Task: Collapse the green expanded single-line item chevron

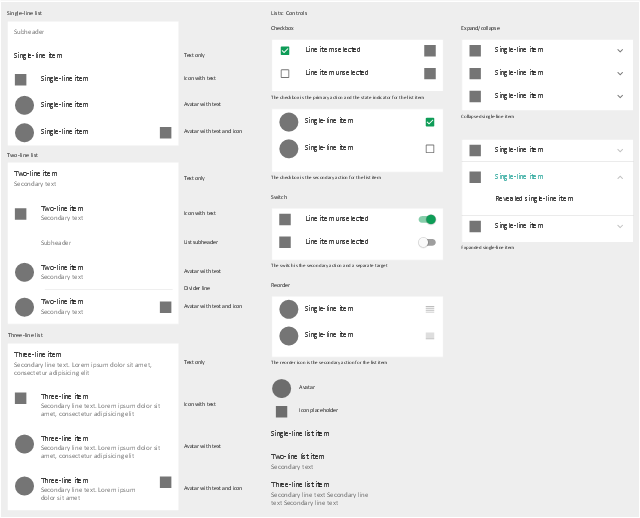Action: point(620,177)
